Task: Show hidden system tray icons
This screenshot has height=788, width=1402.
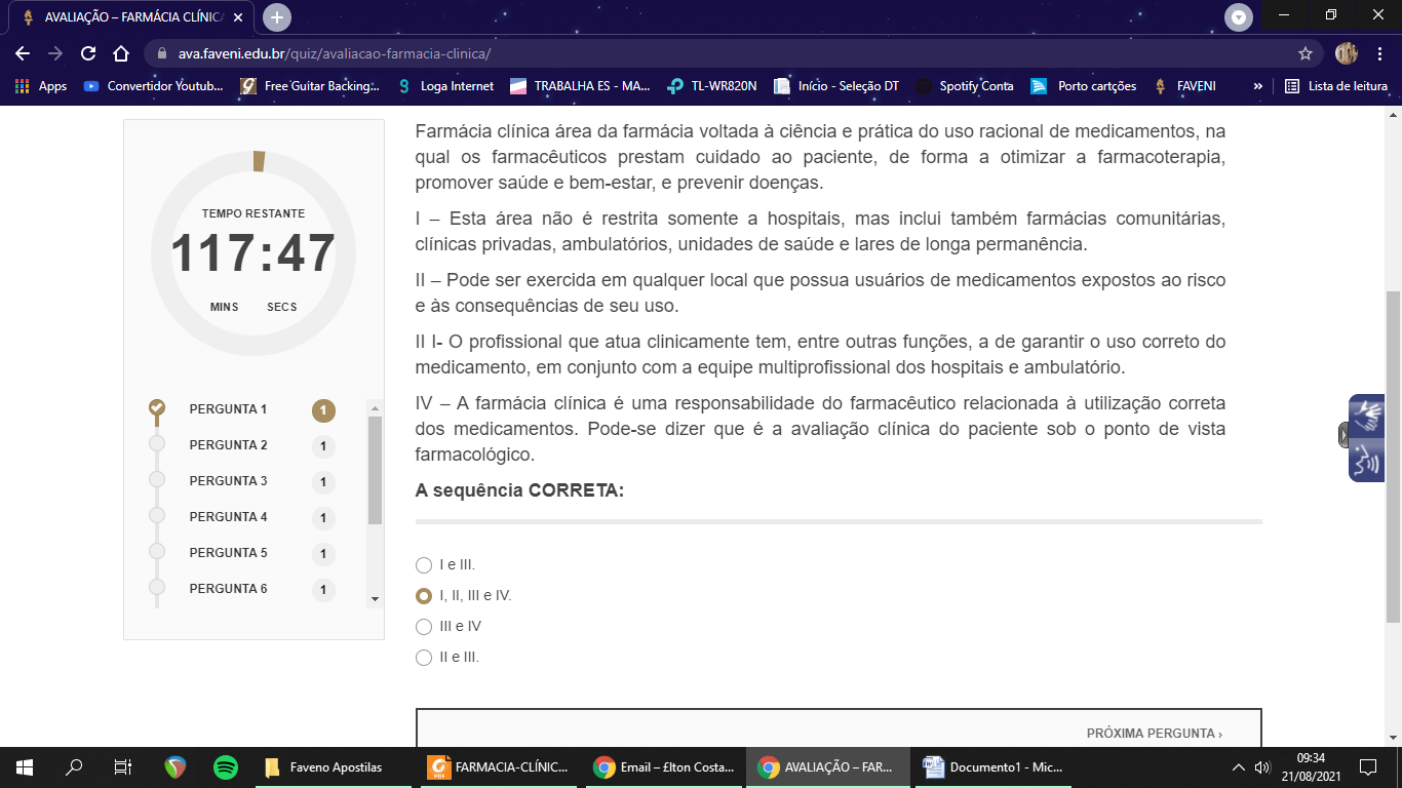Action: [x=1238, y=767]
